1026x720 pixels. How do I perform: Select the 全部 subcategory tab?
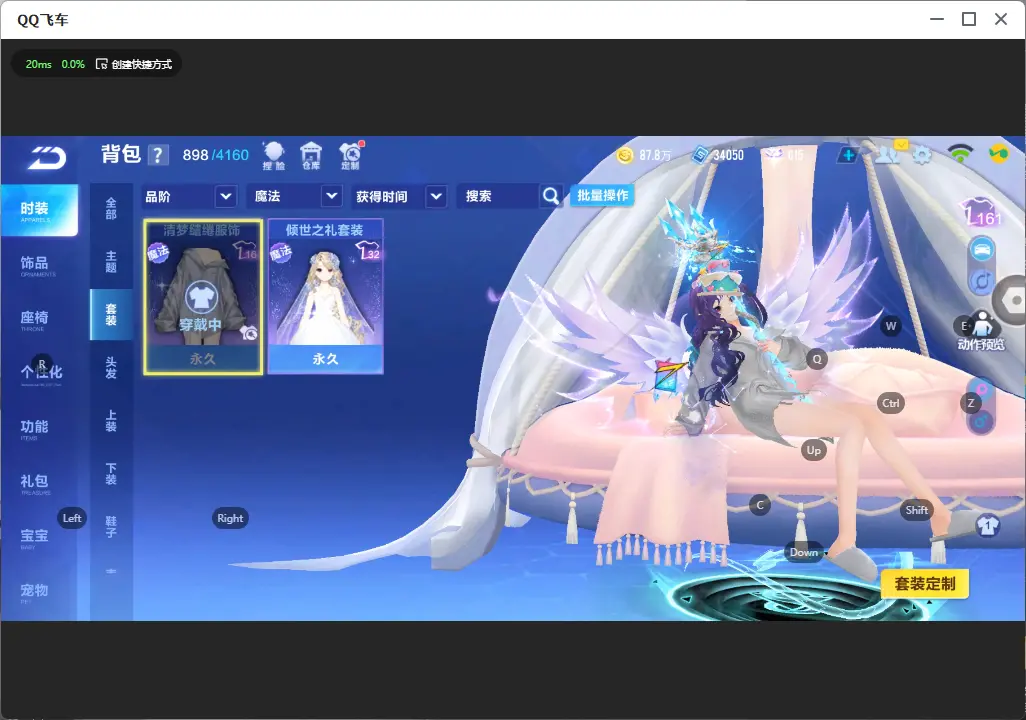pyautogui.click(x=111, y=209)
